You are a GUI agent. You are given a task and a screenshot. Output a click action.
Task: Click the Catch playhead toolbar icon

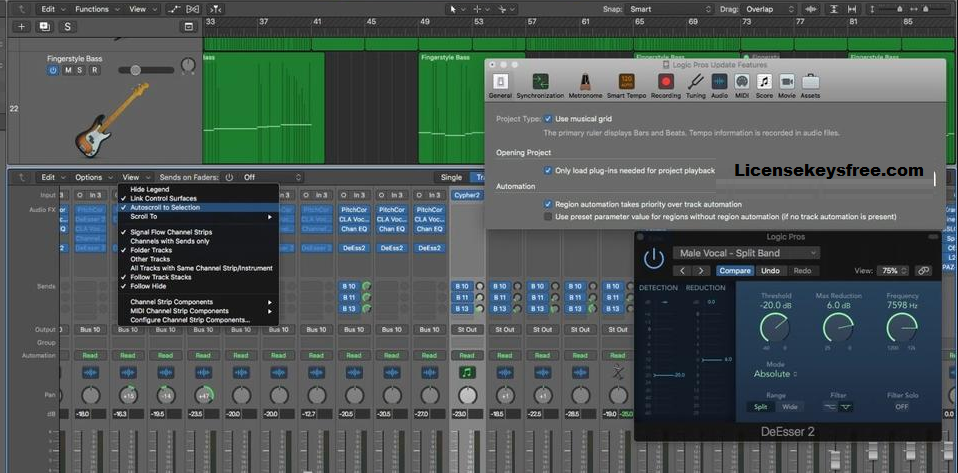coord(216,9)
